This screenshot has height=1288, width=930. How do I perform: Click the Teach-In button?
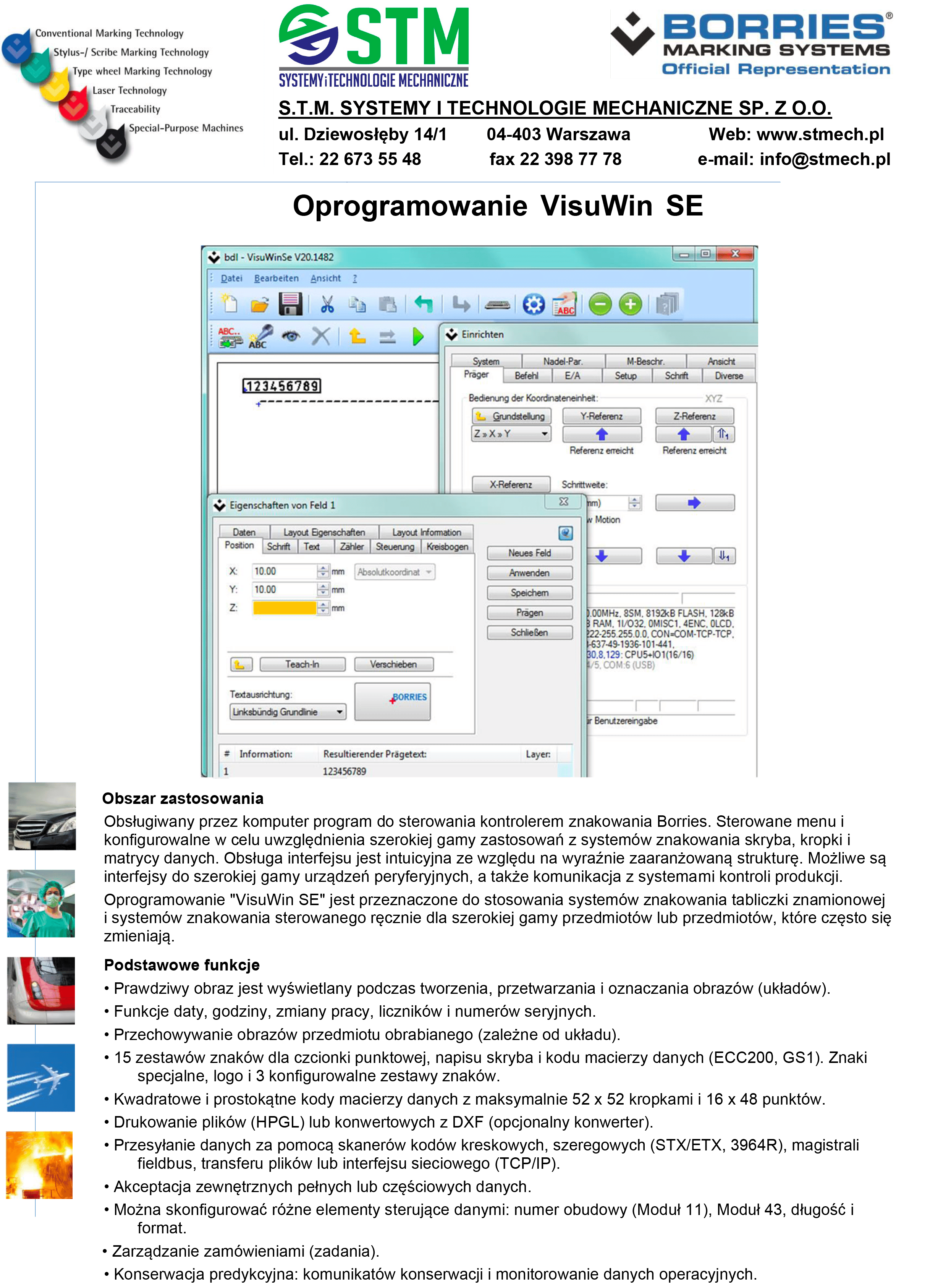point(302,664)
